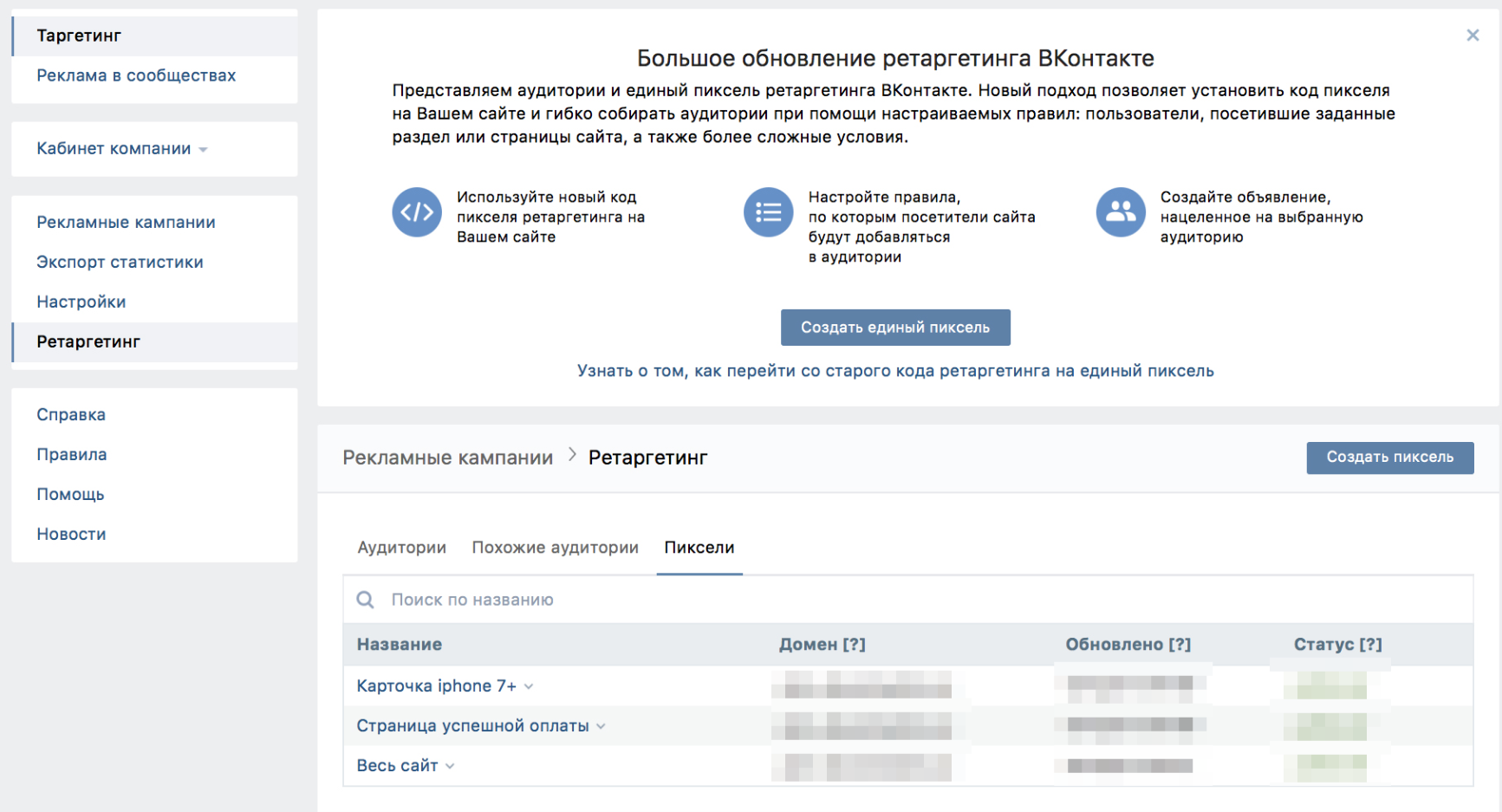Click the rules list icon
1502x812 pixels.
point(768,212)
